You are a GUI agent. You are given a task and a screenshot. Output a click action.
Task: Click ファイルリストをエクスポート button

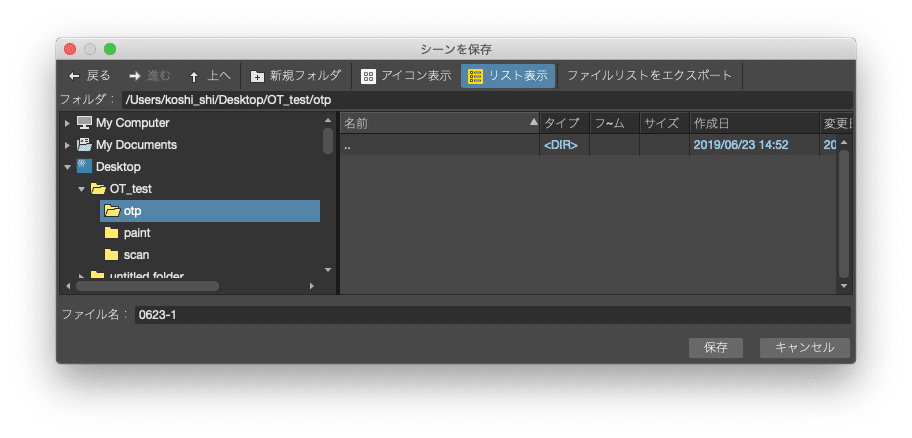coord(649,76)
